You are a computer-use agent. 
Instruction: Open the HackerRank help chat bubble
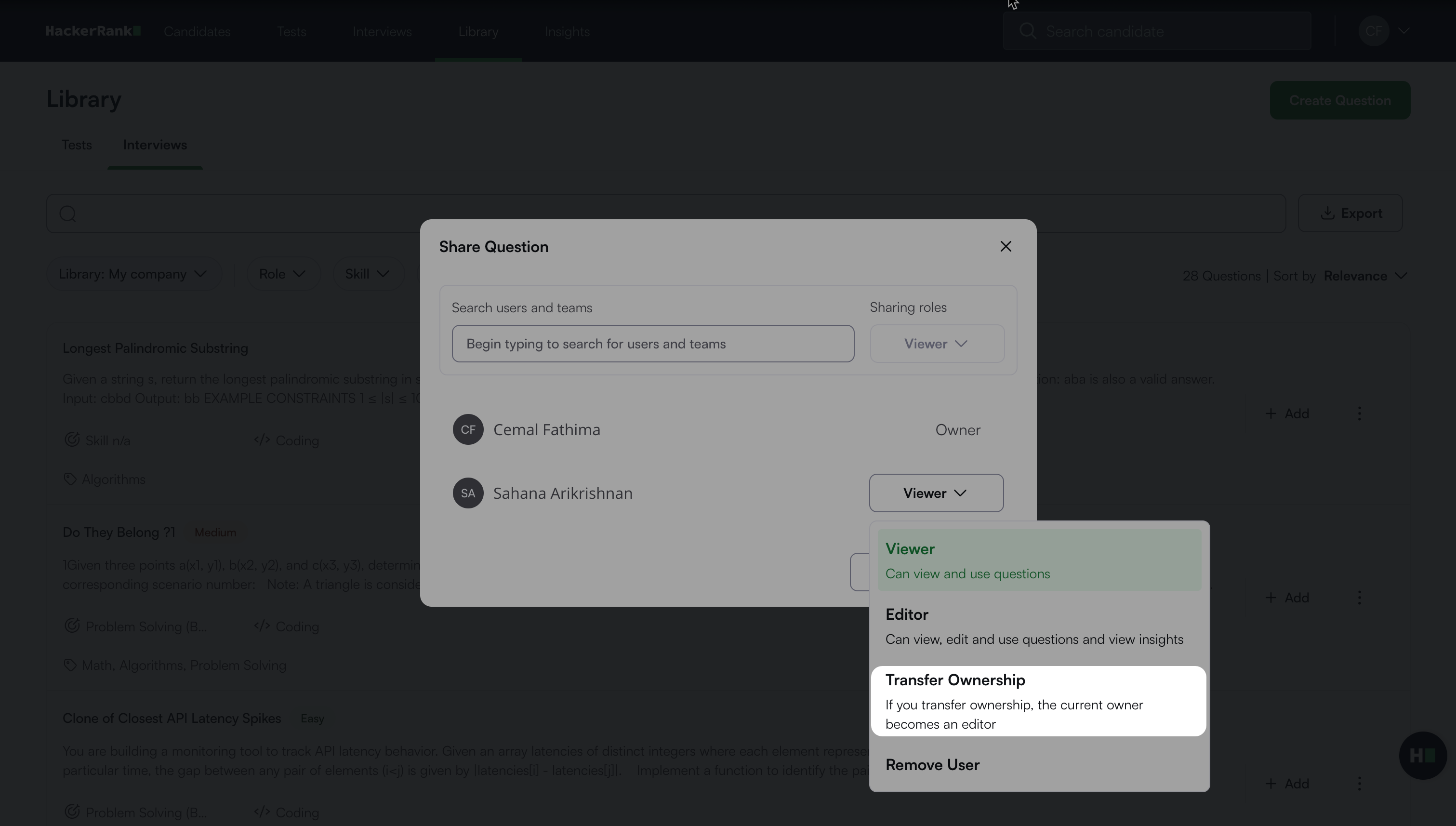point(1422,755)
